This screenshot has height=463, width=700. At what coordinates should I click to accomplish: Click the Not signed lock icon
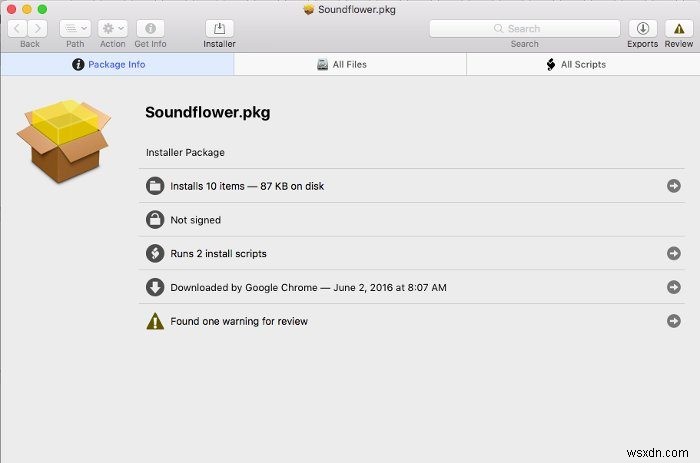click(x=155, y=220)
